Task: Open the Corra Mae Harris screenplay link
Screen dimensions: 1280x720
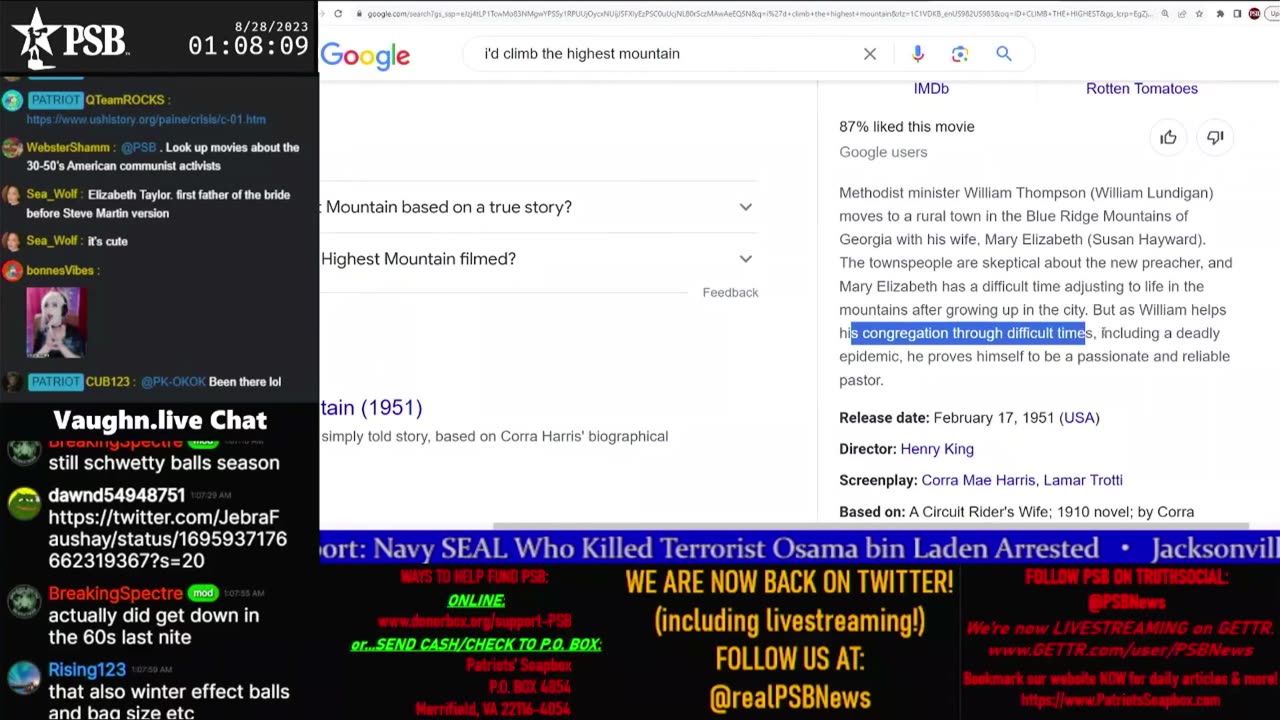Action: click(x=978, y=480)
